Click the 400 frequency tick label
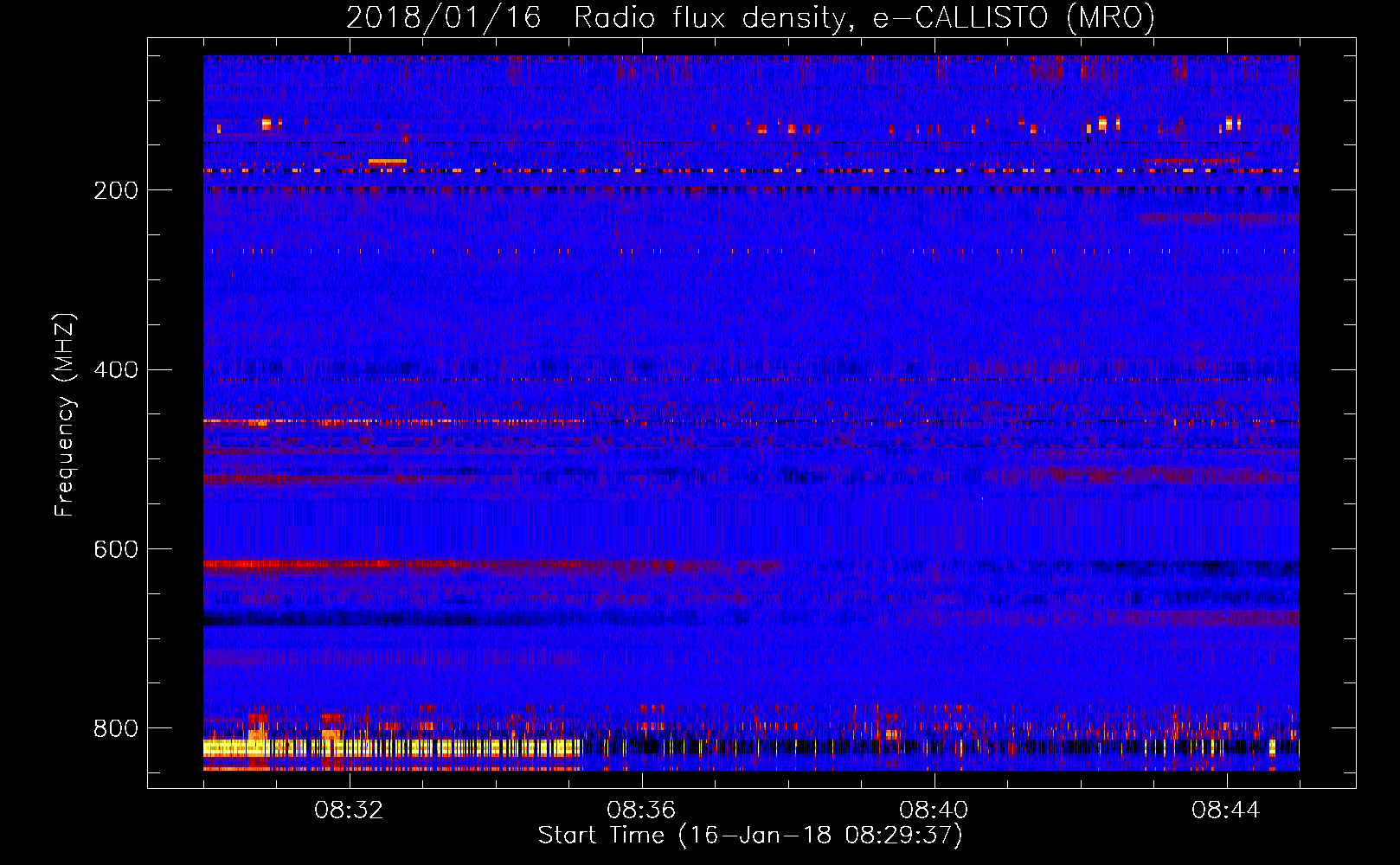 (116, 370)
